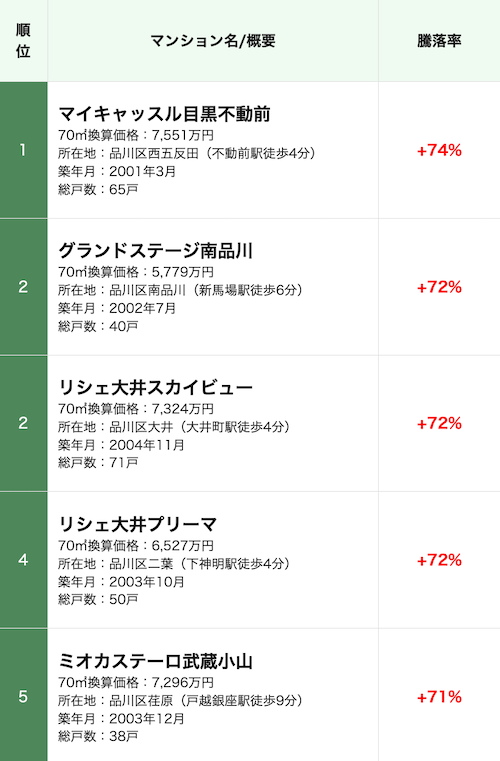Click the マイキャッスル目黒不動前 mansion name
This screenshot has height=761, width=500.
[x=164, y=114]
